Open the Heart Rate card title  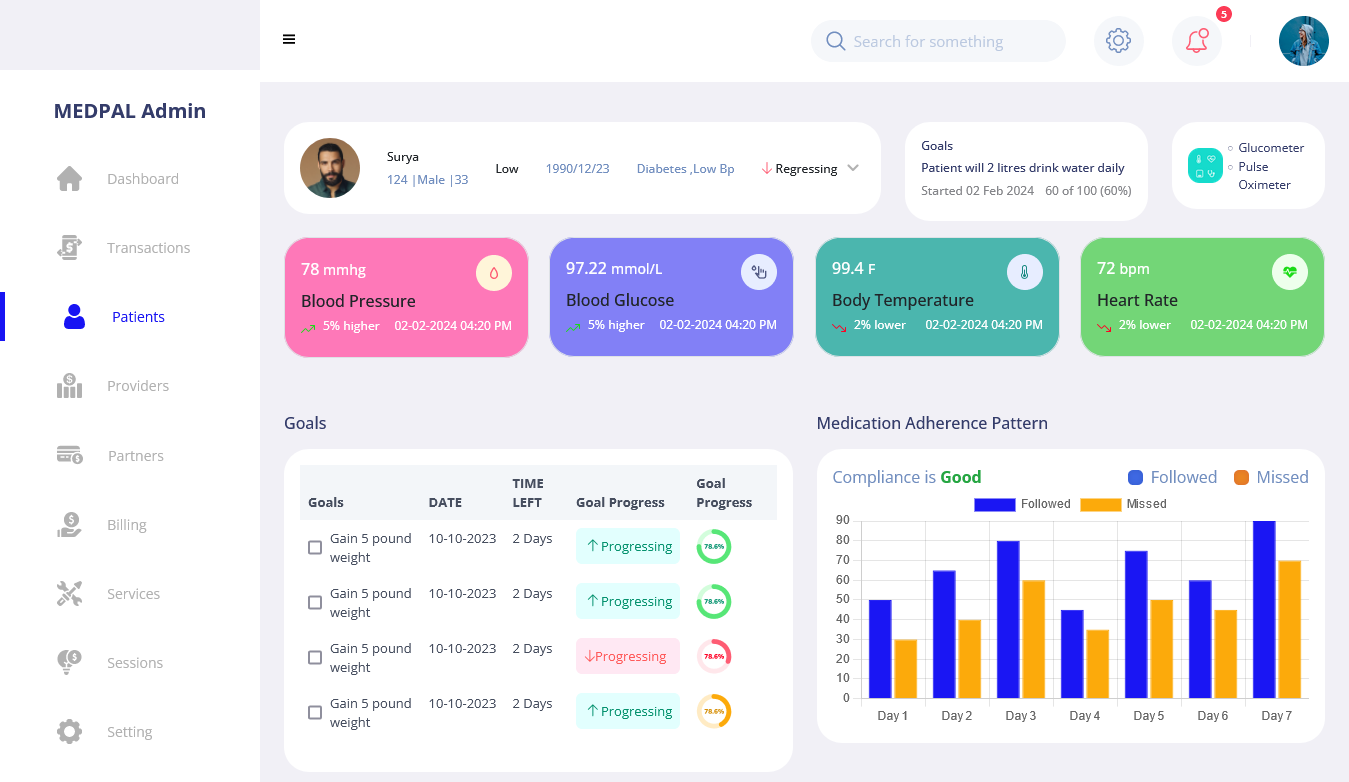(x=1137, y=300)
